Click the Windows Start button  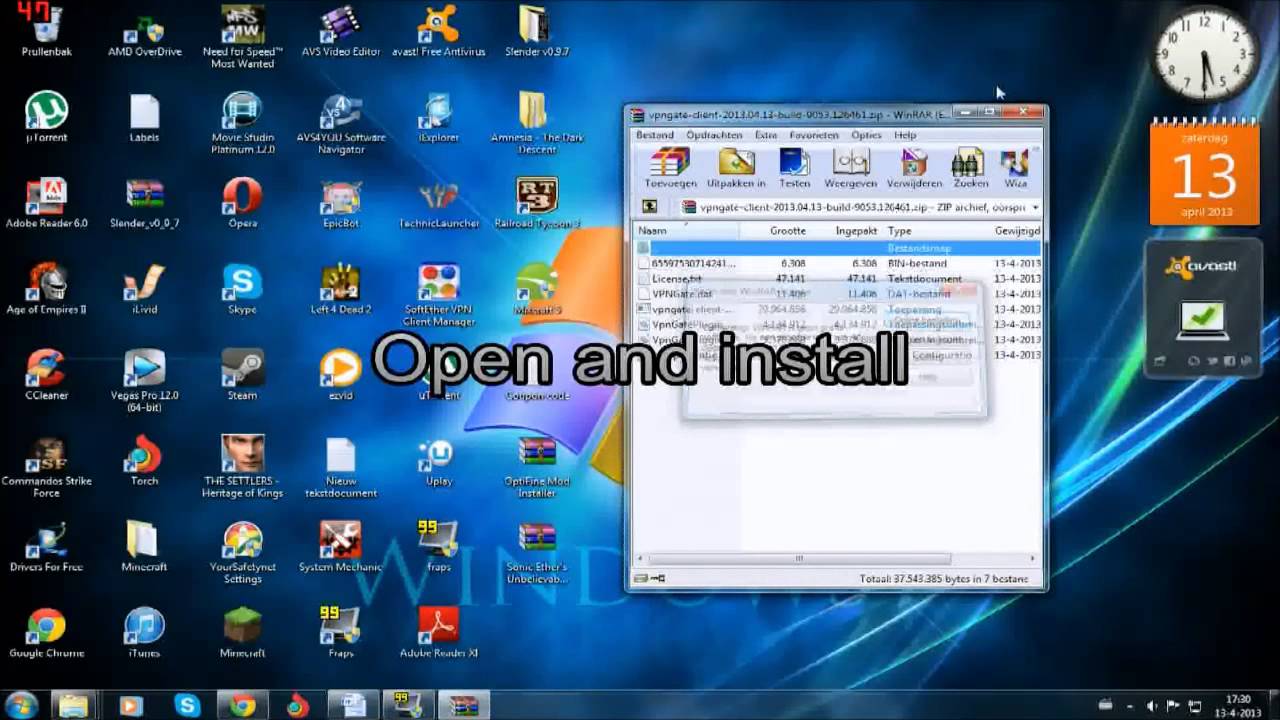(x=21, y=704)
